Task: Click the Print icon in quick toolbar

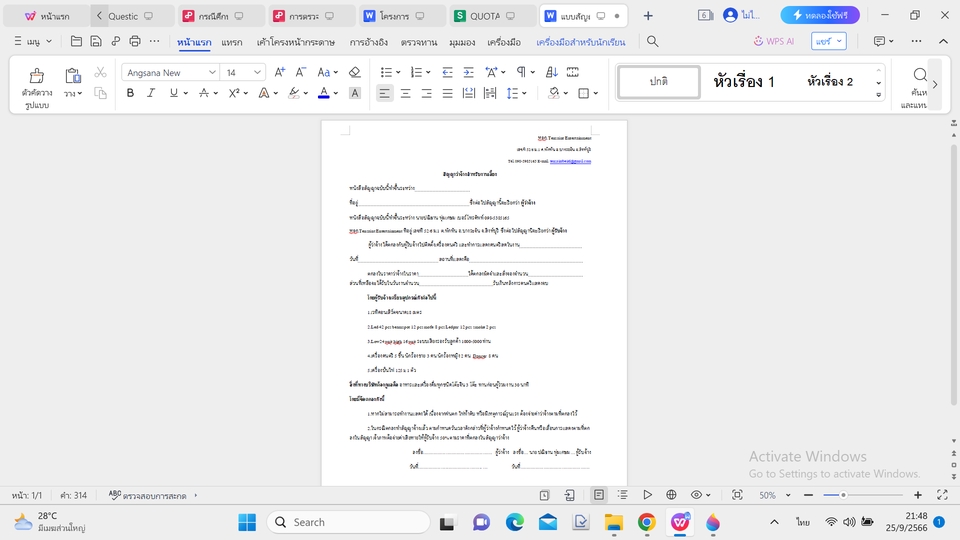Action: click(x=135, y=41)
